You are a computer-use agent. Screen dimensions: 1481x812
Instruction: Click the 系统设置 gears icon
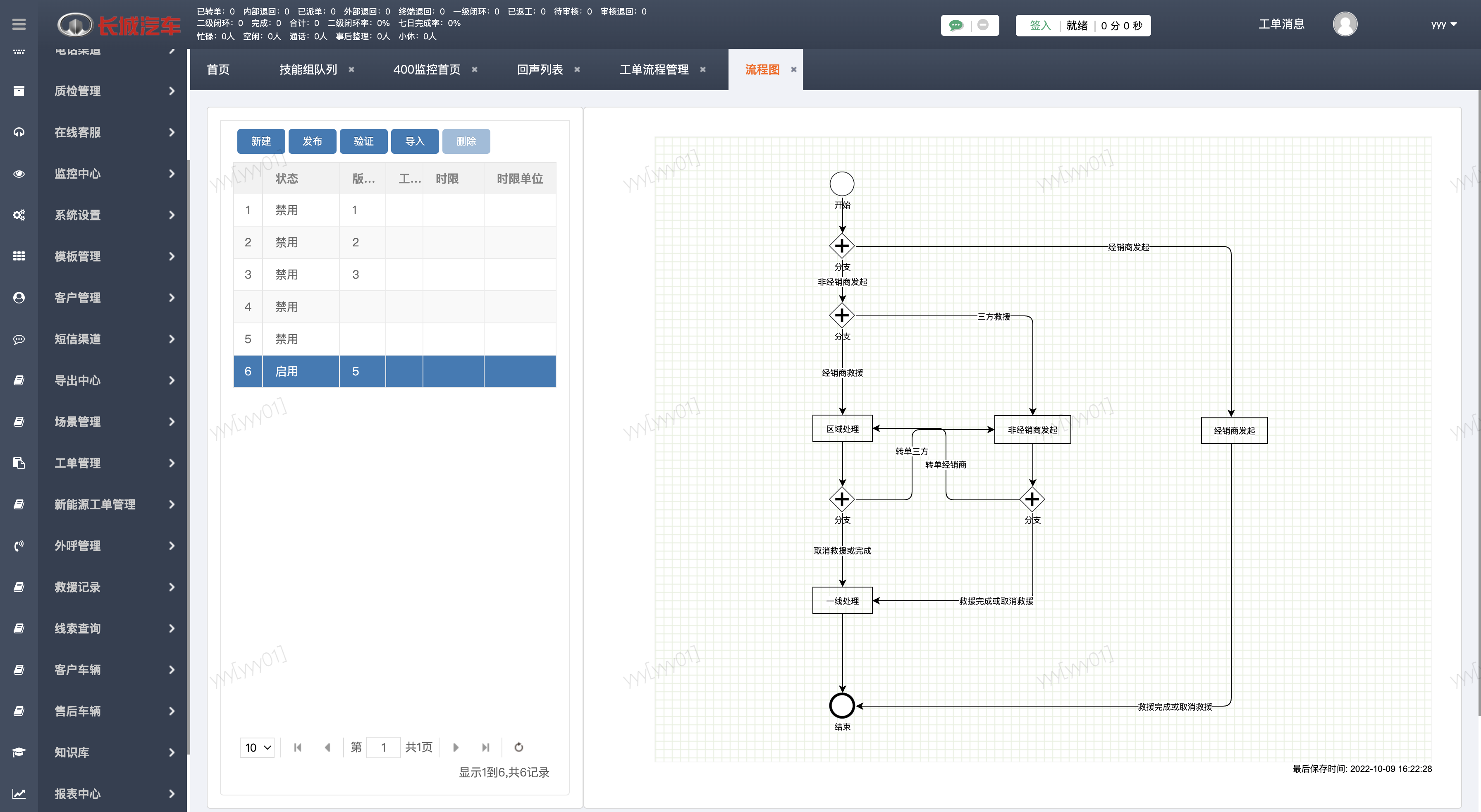coord(19,215)
